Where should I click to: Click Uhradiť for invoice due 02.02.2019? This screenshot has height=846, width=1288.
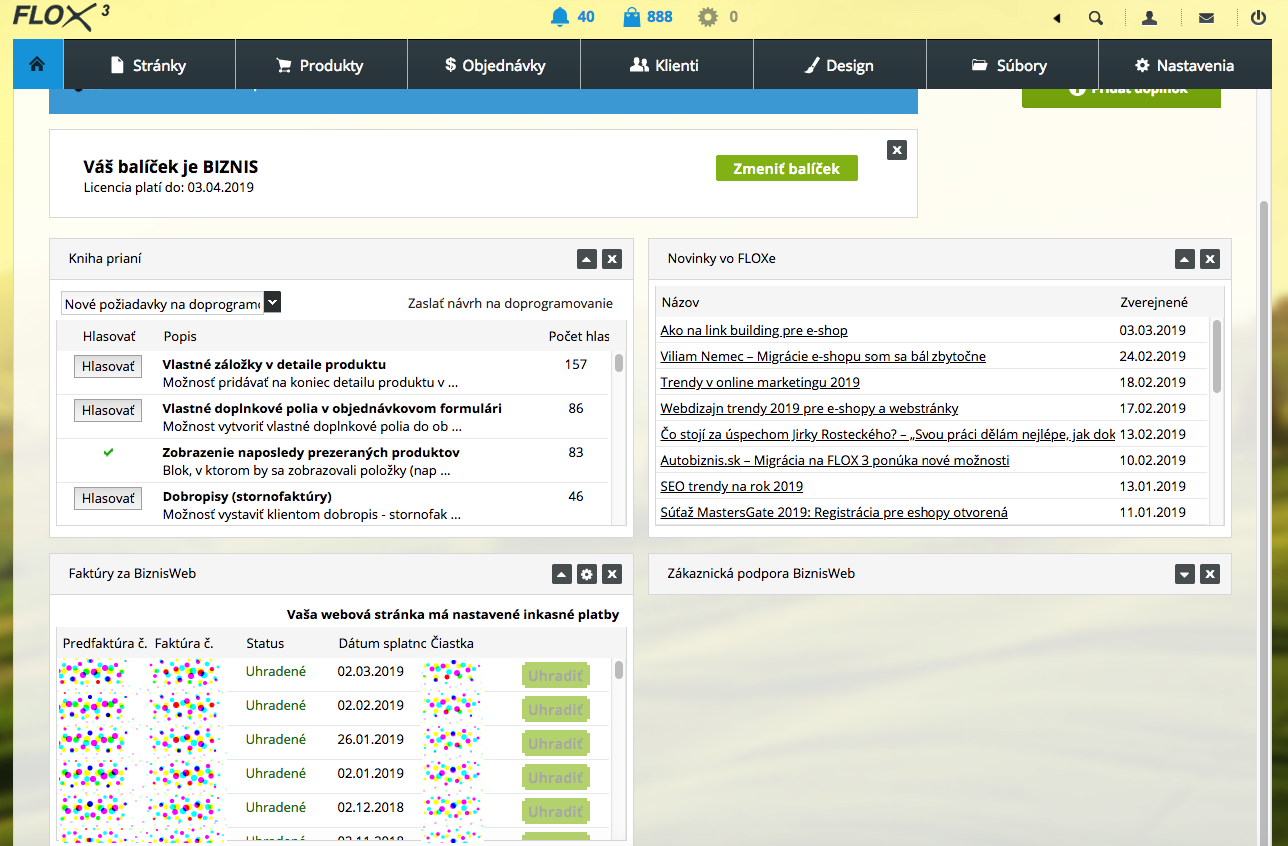point(555,709)
